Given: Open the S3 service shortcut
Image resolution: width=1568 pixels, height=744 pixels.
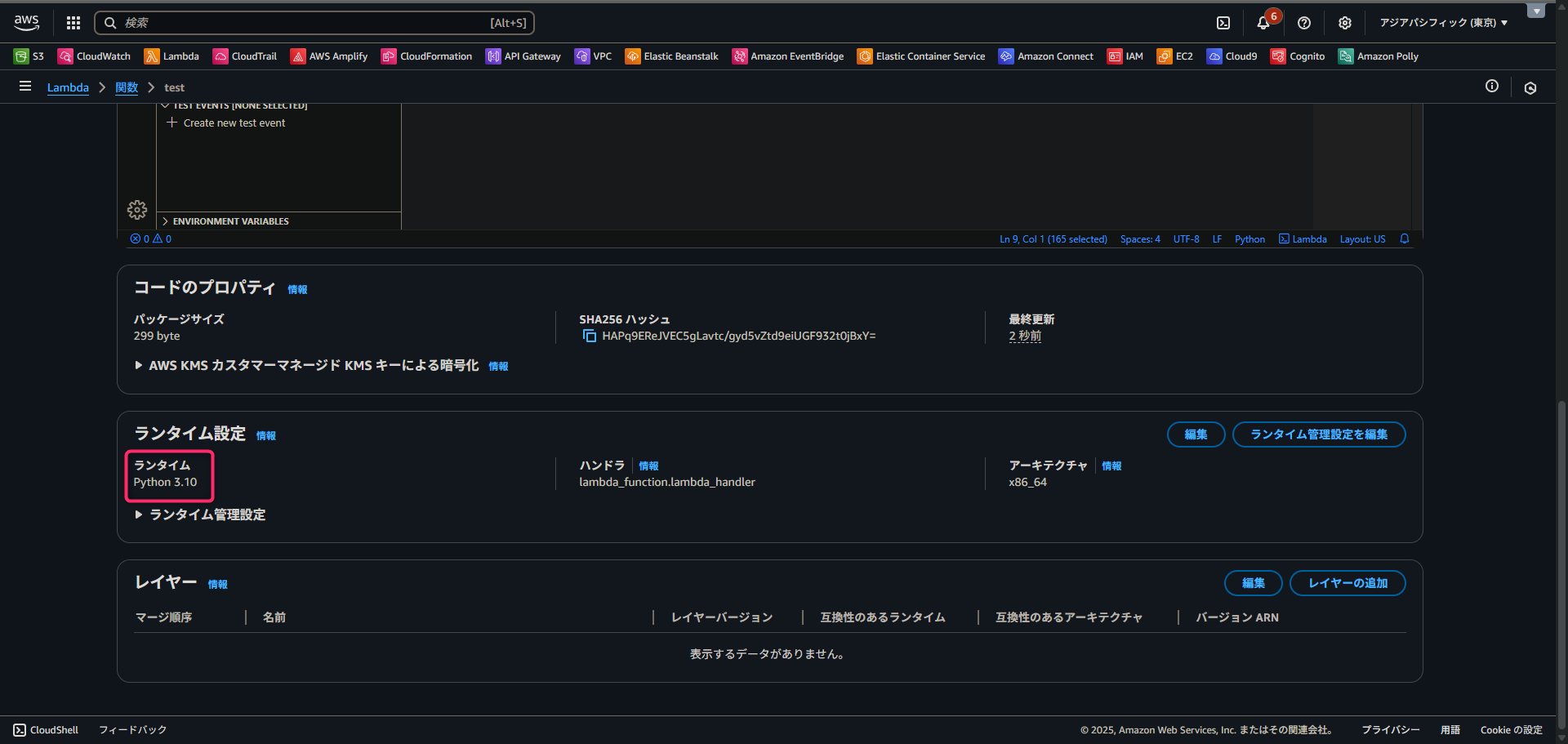Looking at the screenshot, I should pos(29,56).
